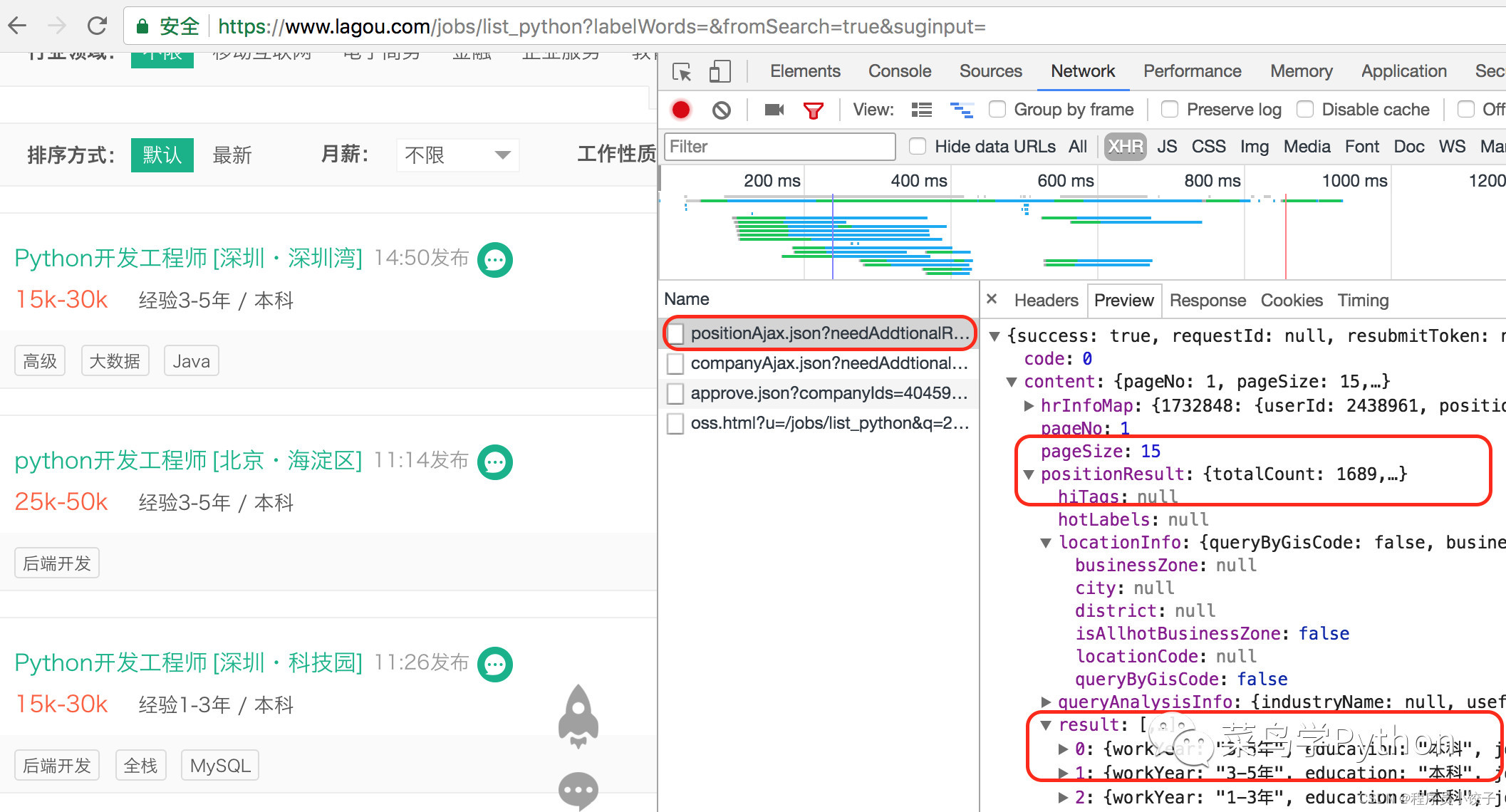Close the request details panel

tap(992, 299)
